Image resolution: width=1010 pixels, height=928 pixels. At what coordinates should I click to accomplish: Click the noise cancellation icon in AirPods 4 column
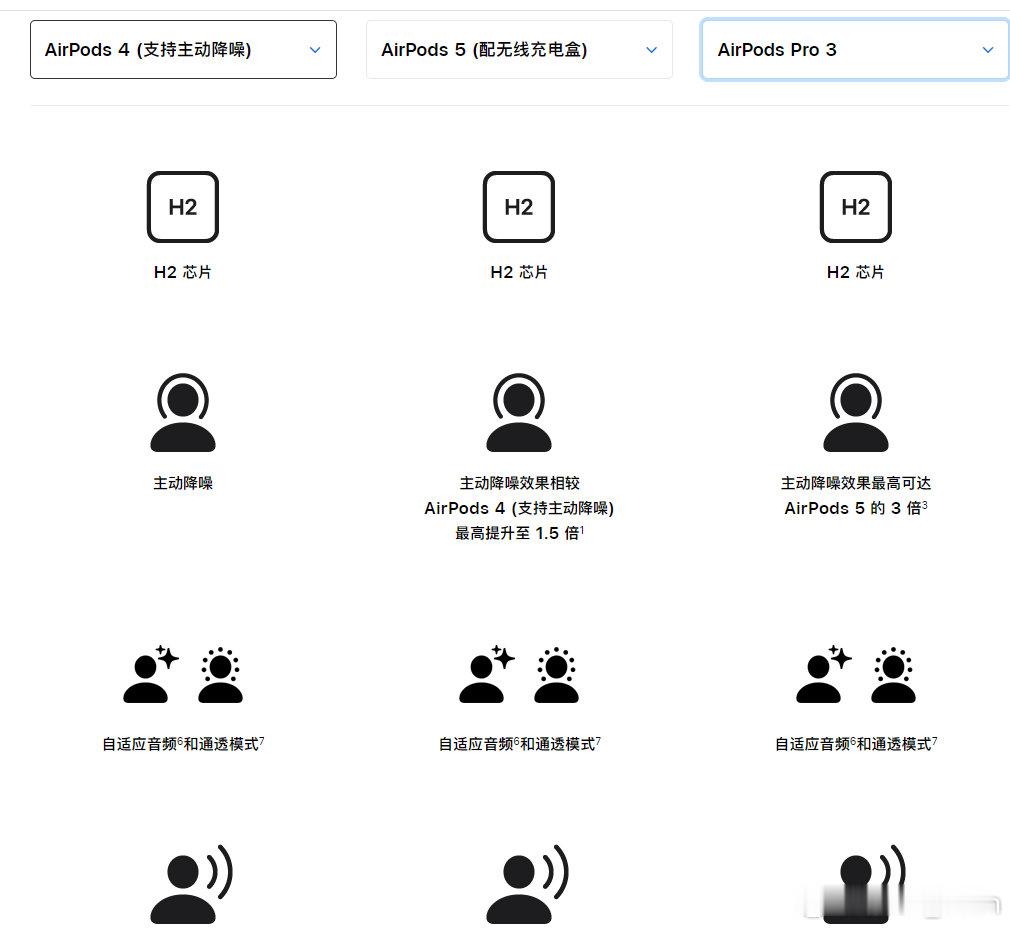pos(183,412)
